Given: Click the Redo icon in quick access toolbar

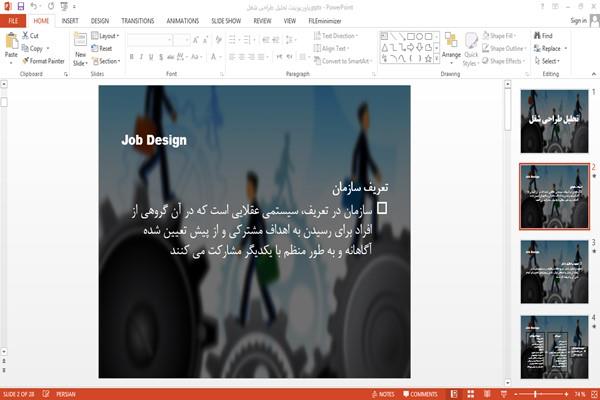Looking at the screenshot, I should pyautogui.click(x=51, y=6).
